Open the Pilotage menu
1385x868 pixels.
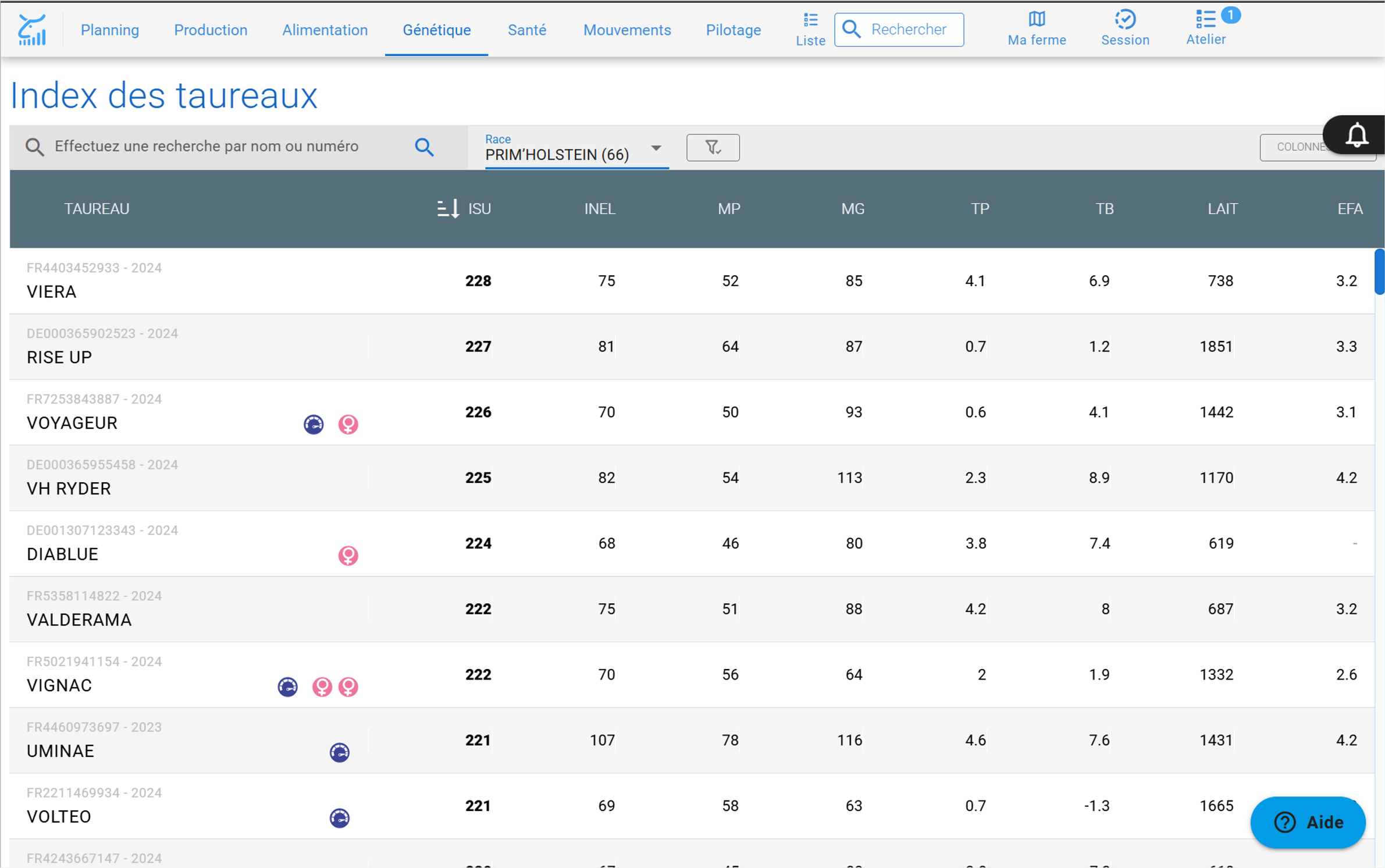(733, 30)
